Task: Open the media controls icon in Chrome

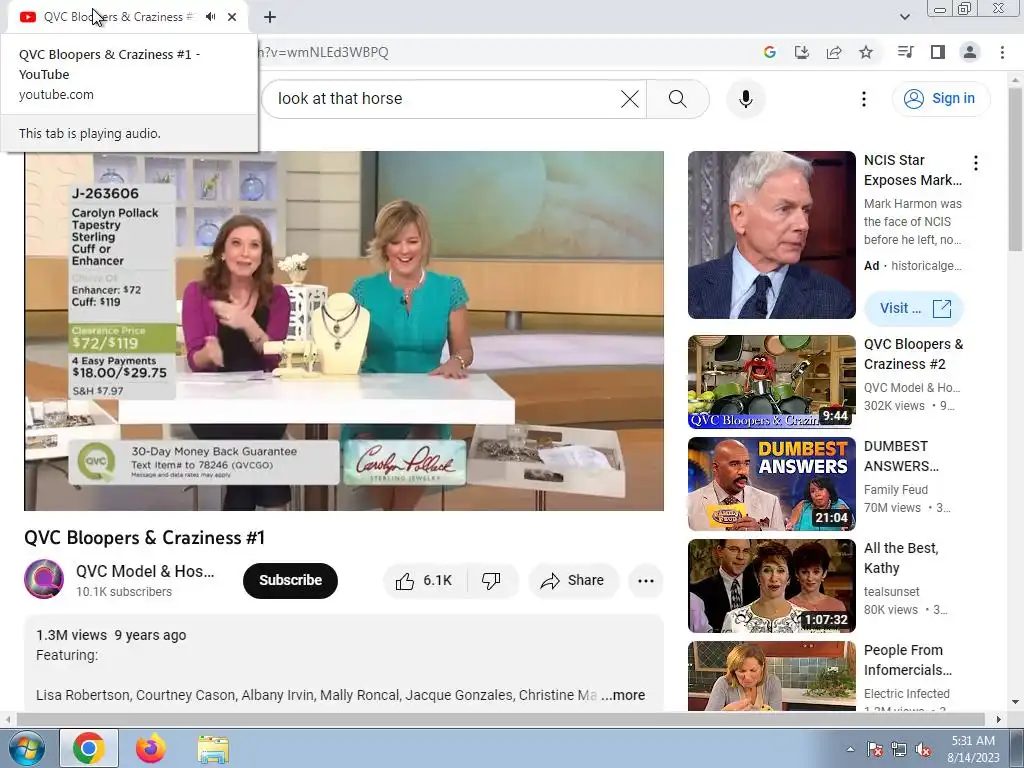Action: [905, 52]
